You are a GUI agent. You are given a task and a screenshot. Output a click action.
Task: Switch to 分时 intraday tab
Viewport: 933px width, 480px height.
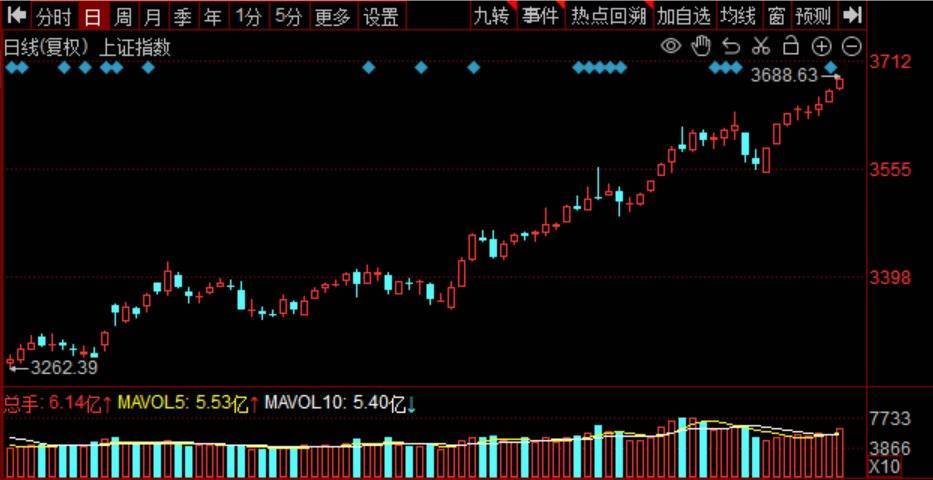54,17
